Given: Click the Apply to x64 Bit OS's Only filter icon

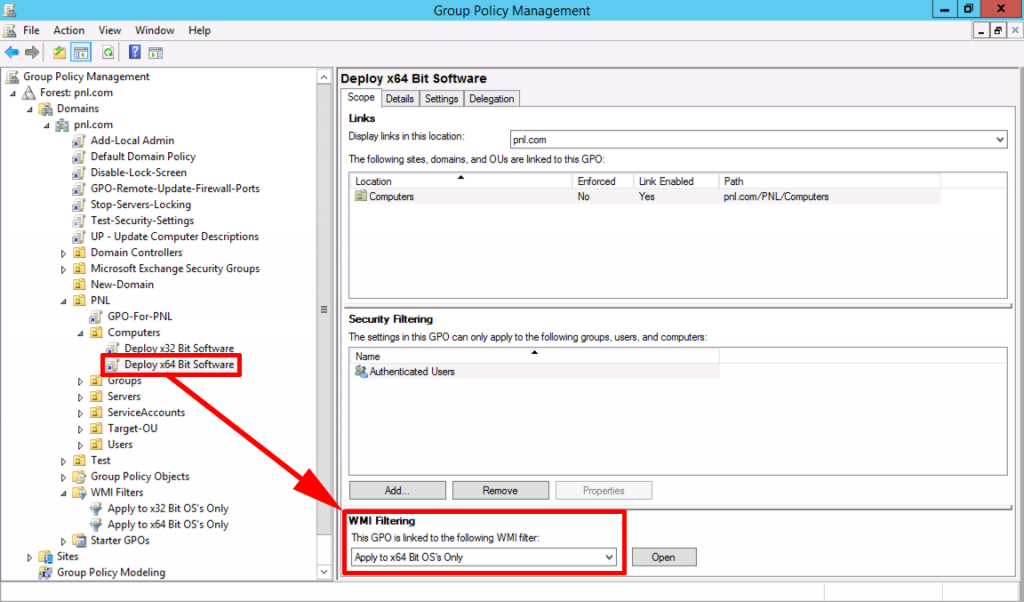Looking at the screenshot, I should click(96, 524).
